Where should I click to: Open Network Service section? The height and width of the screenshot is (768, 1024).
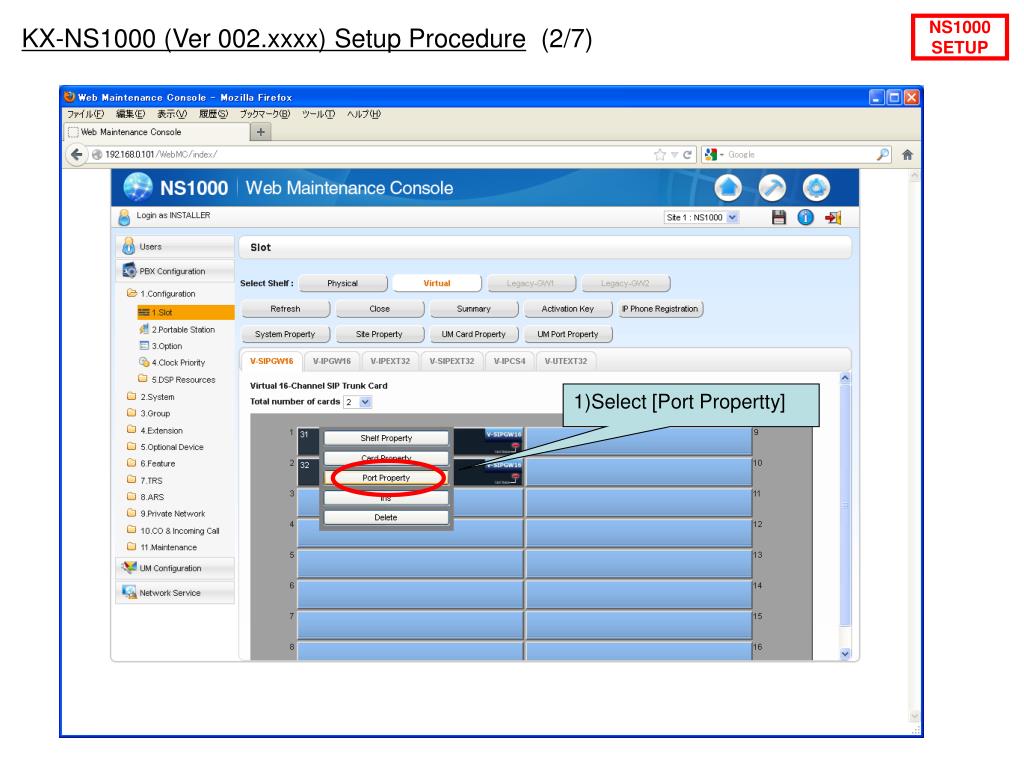click(175, 593)
